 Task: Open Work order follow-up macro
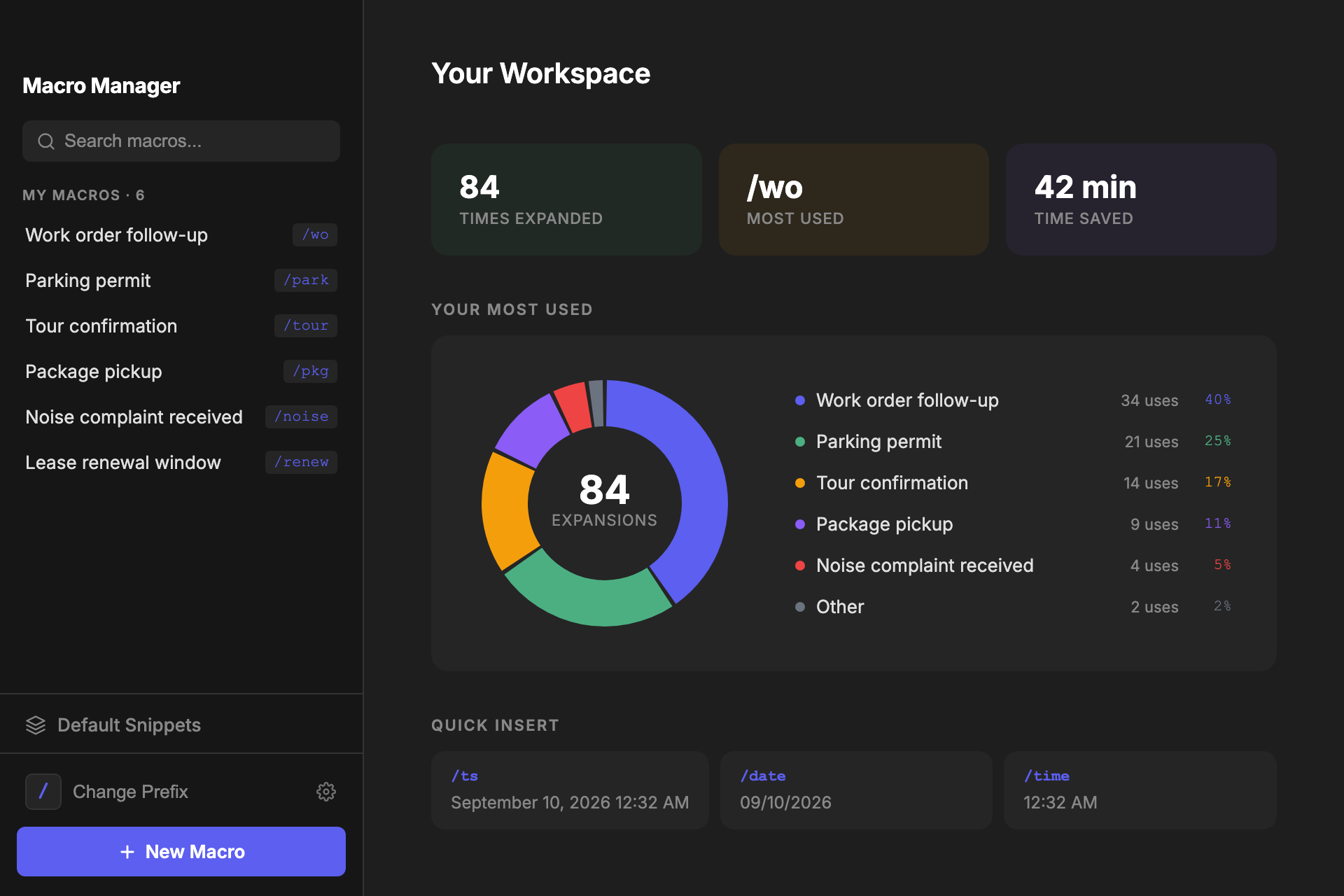pos(181,235)
